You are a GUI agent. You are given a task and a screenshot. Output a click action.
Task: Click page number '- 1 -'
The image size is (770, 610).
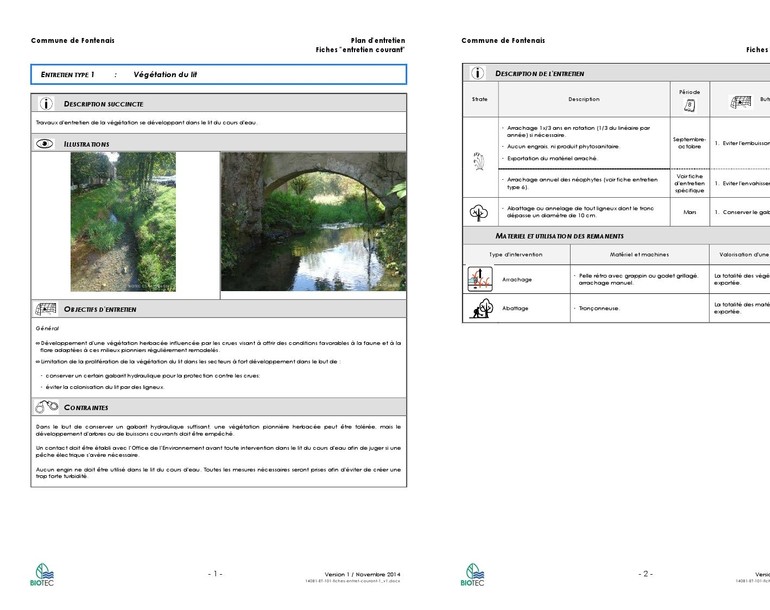215,574
